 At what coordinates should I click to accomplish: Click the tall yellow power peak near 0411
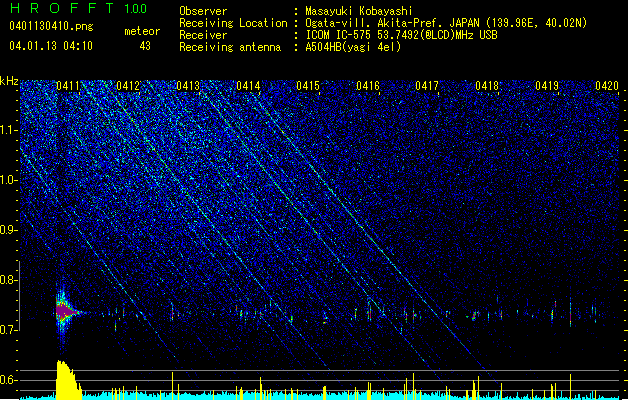point(67,380)
